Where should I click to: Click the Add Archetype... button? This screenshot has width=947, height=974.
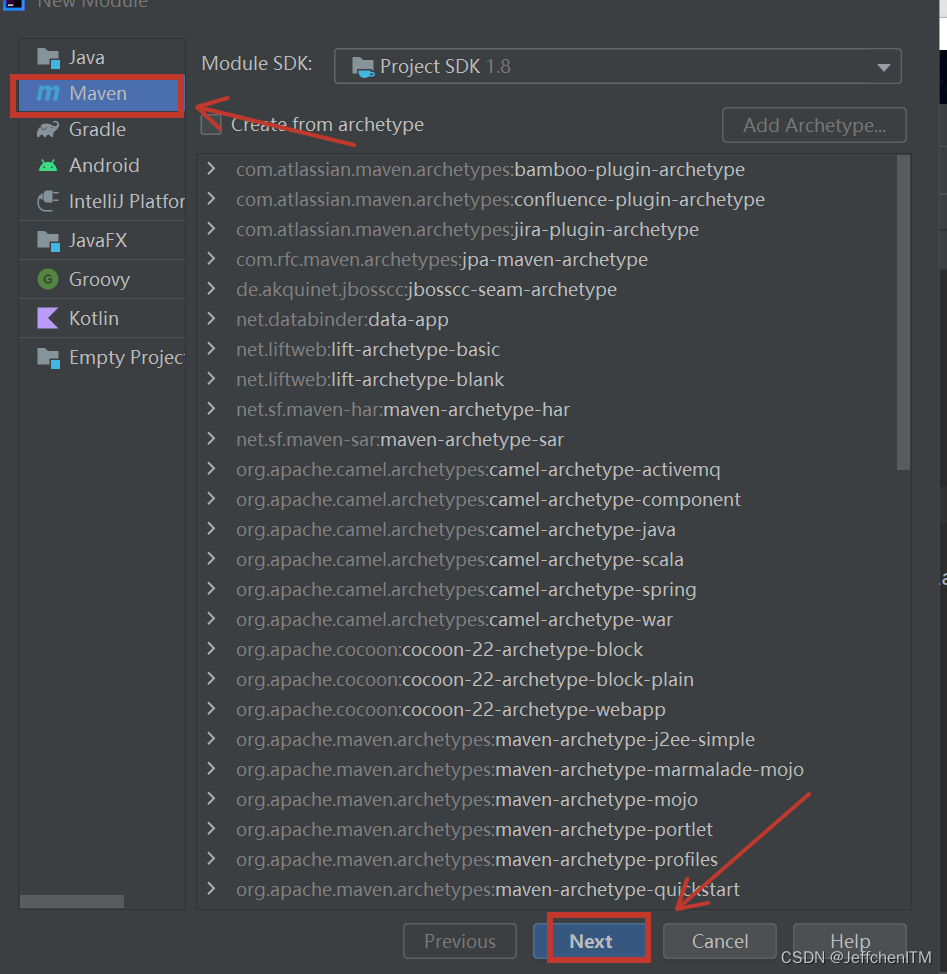814,125
